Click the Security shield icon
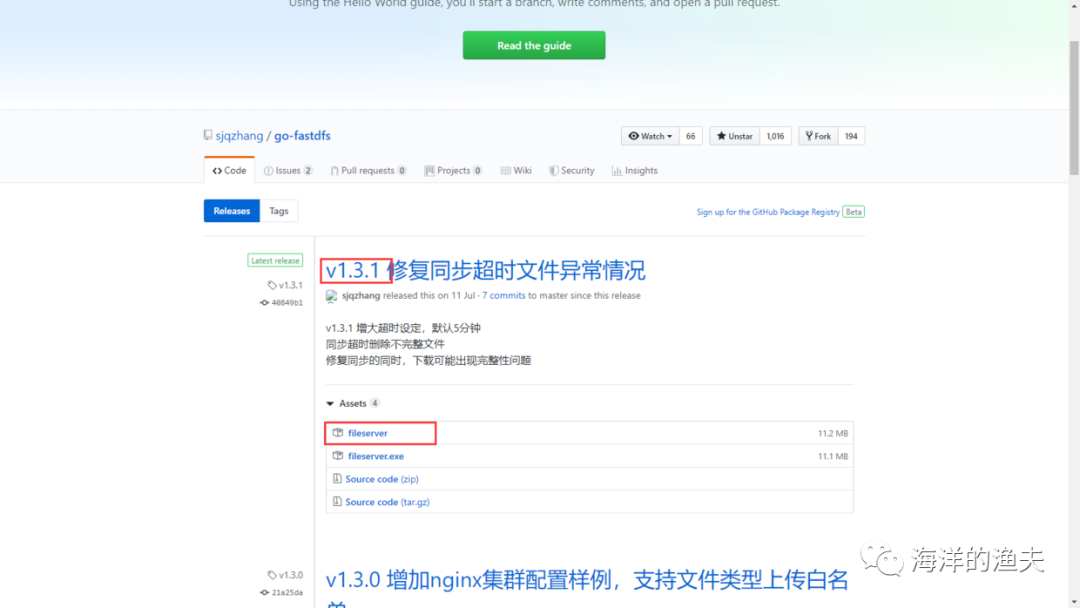 (x=553, y=170)
